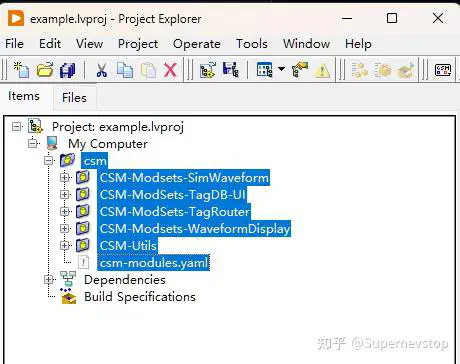Select the Dependencies tree item
This screenshot has height=364, width=460.
point(125,280)
